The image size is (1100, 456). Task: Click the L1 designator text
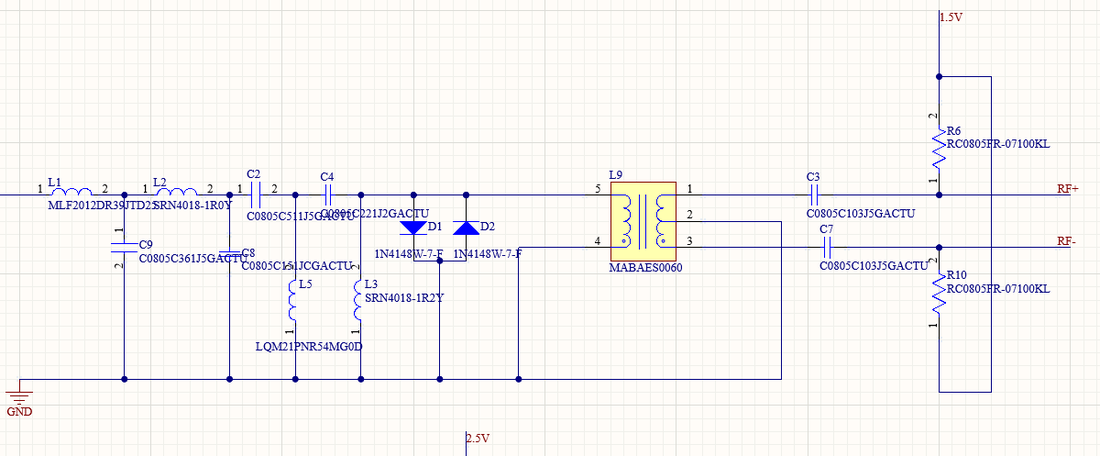[x=55, y=182]
